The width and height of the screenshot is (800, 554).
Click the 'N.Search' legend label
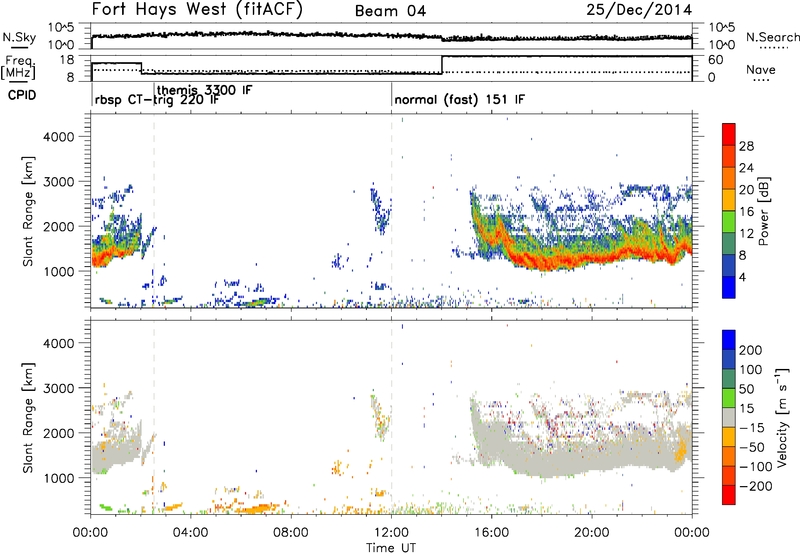click(772, 37)
